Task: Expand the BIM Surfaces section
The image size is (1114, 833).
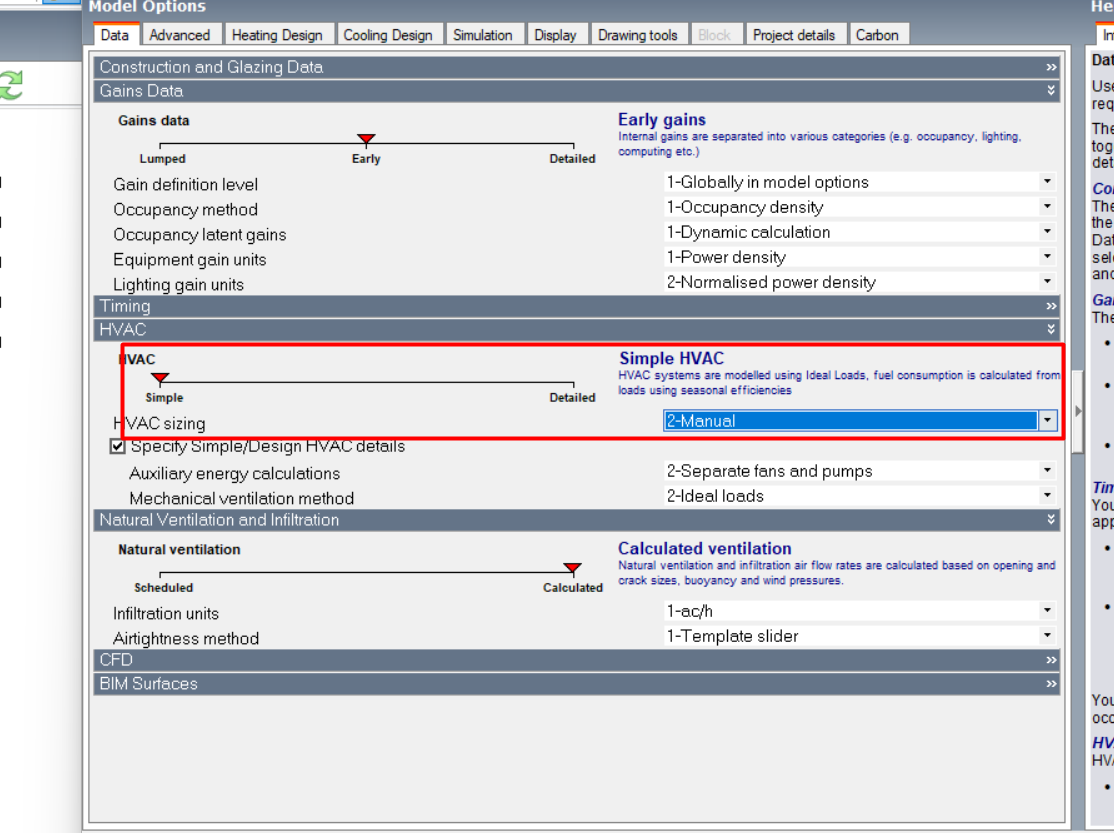Action: coord(576,684)
